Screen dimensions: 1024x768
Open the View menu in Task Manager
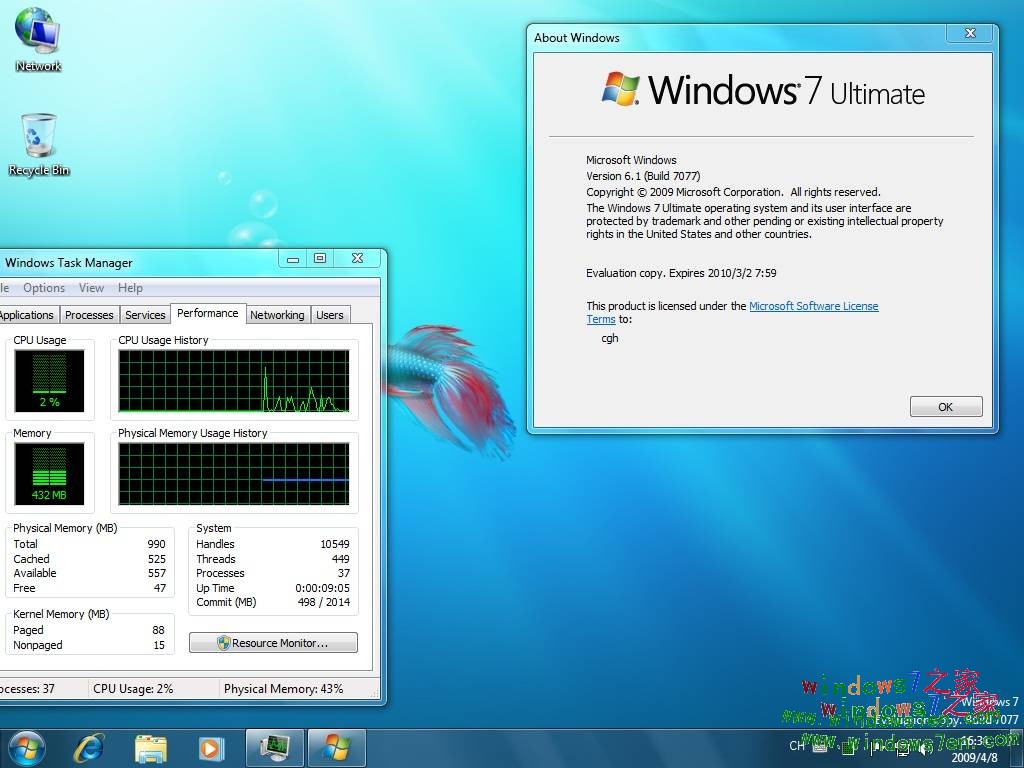(91, 287)
